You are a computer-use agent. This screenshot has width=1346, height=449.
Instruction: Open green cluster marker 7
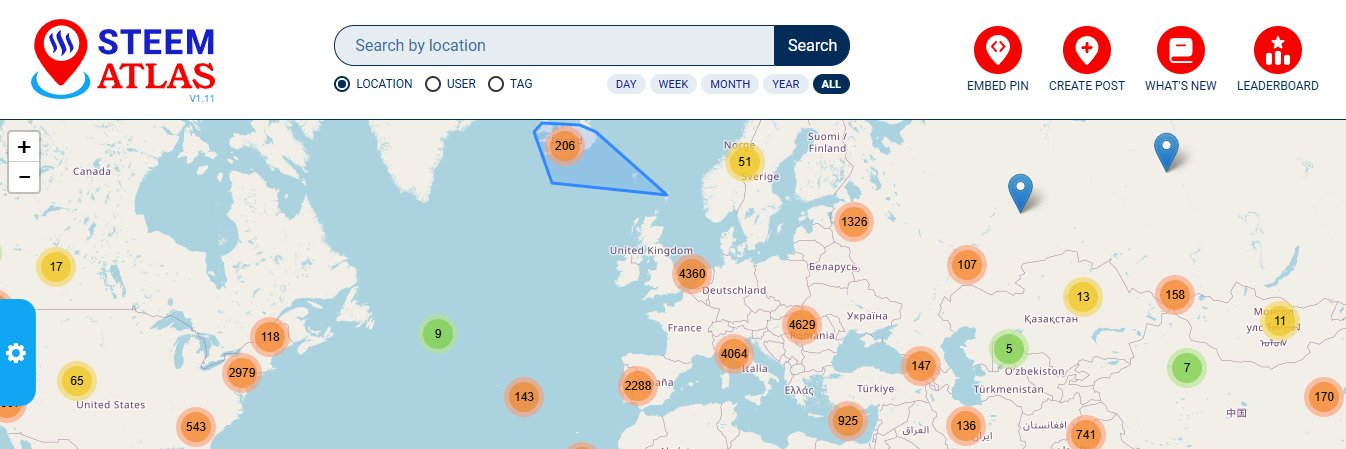(1187, 368)
